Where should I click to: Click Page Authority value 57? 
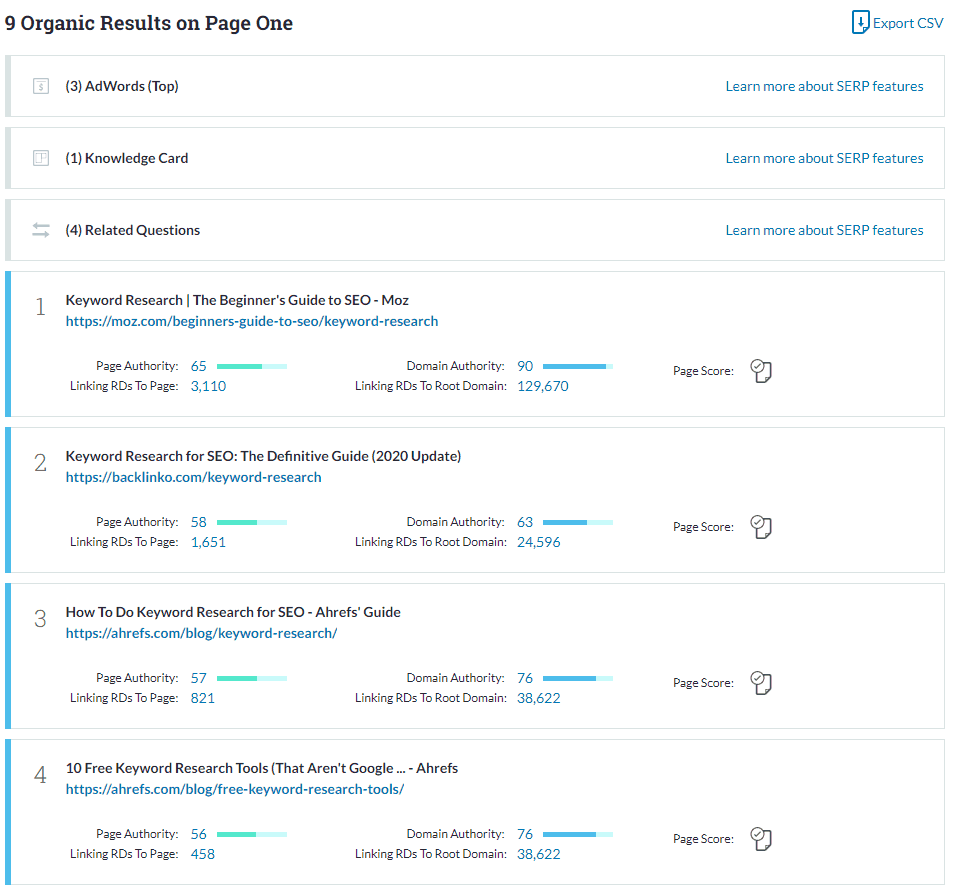pos(198,678)
